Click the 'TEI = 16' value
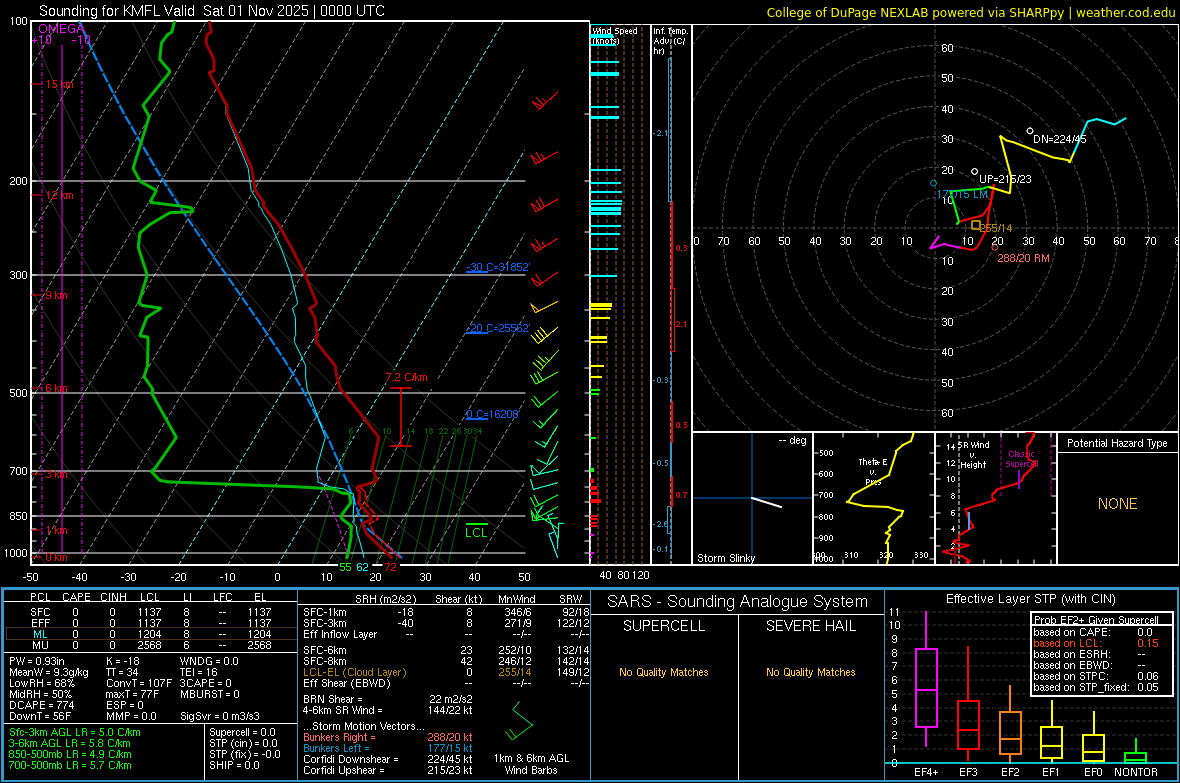Screen dimensions: 1180x783 pos(199,672)
